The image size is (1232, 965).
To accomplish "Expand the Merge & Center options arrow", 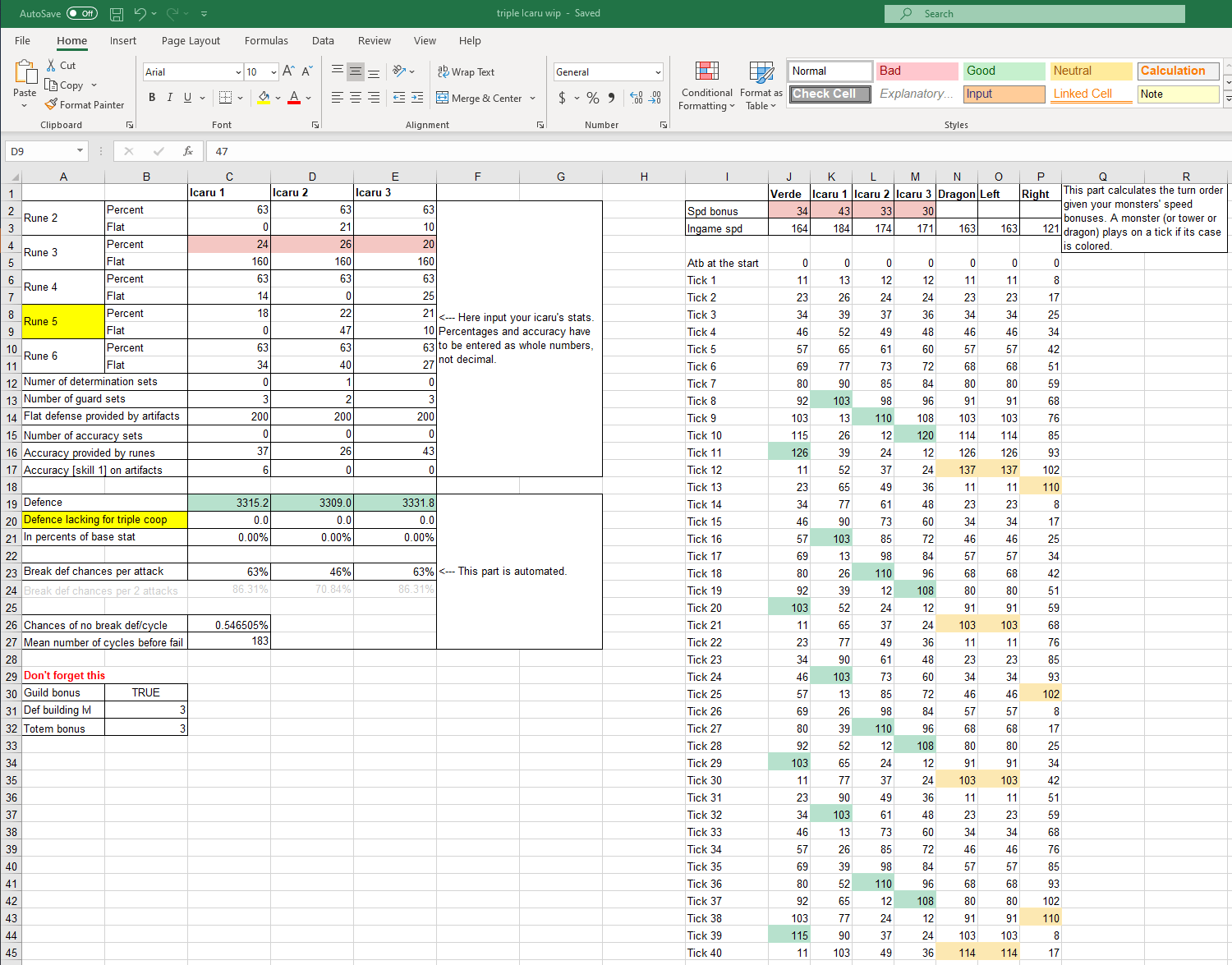I will 533,99.
